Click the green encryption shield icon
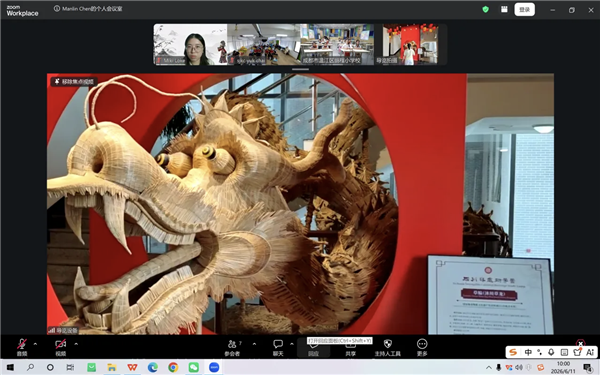Image resolution: width=600 pixels, height=375 pixels. (486, 10)
